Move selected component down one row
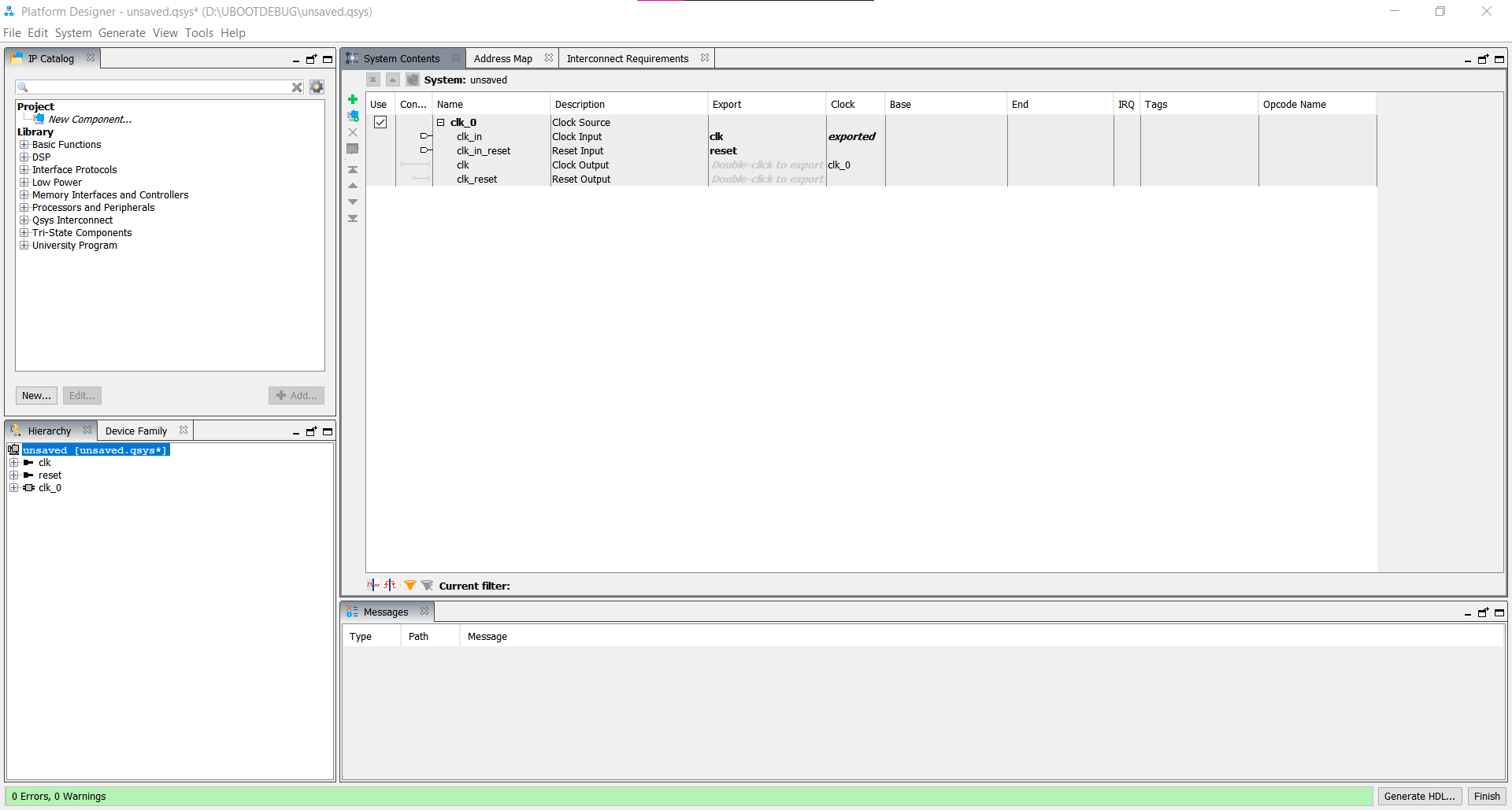 353,202
